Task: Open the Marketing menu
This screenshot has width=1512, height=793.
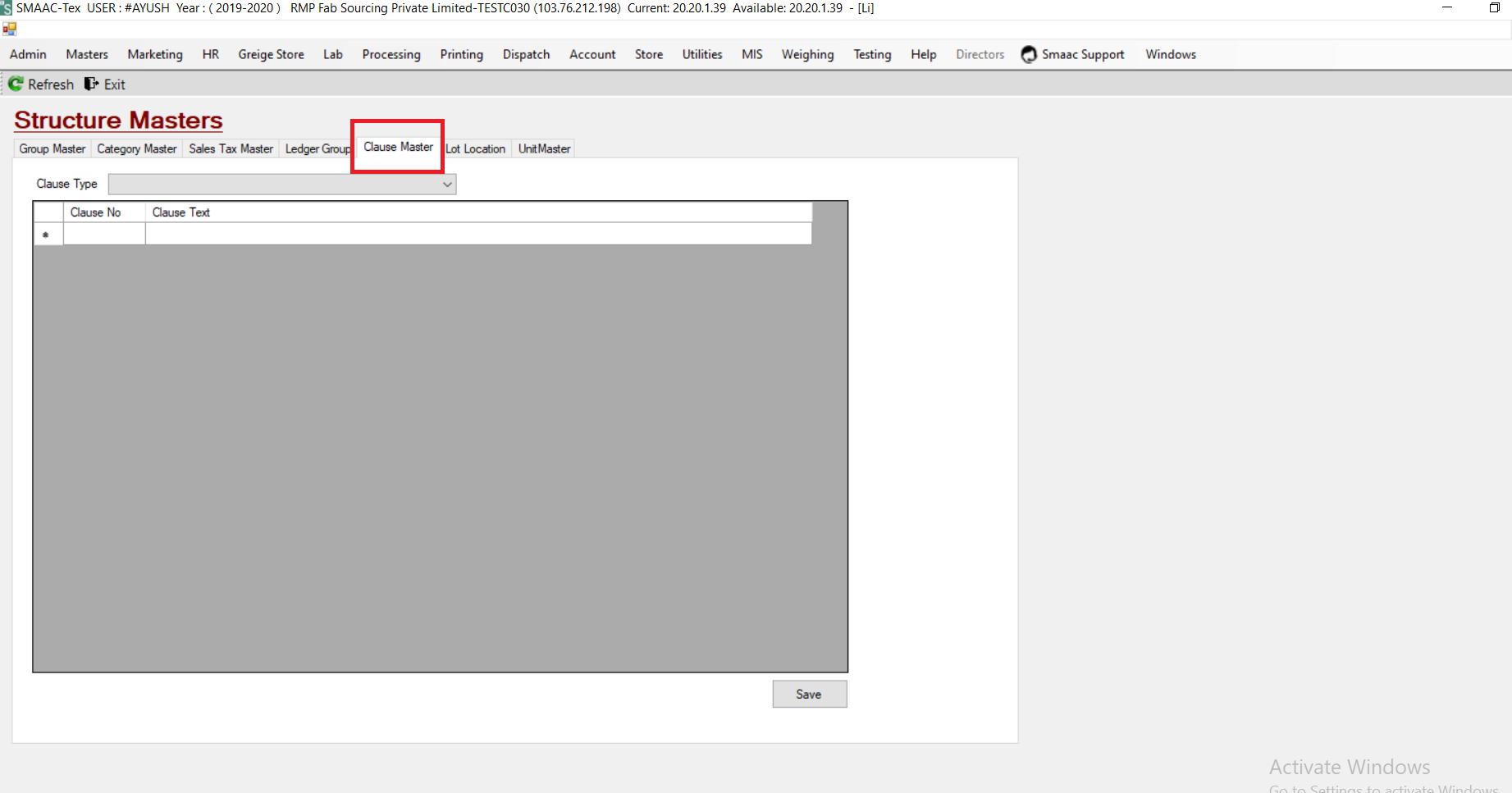Action: pyautogui.click(x=155, y=54)
